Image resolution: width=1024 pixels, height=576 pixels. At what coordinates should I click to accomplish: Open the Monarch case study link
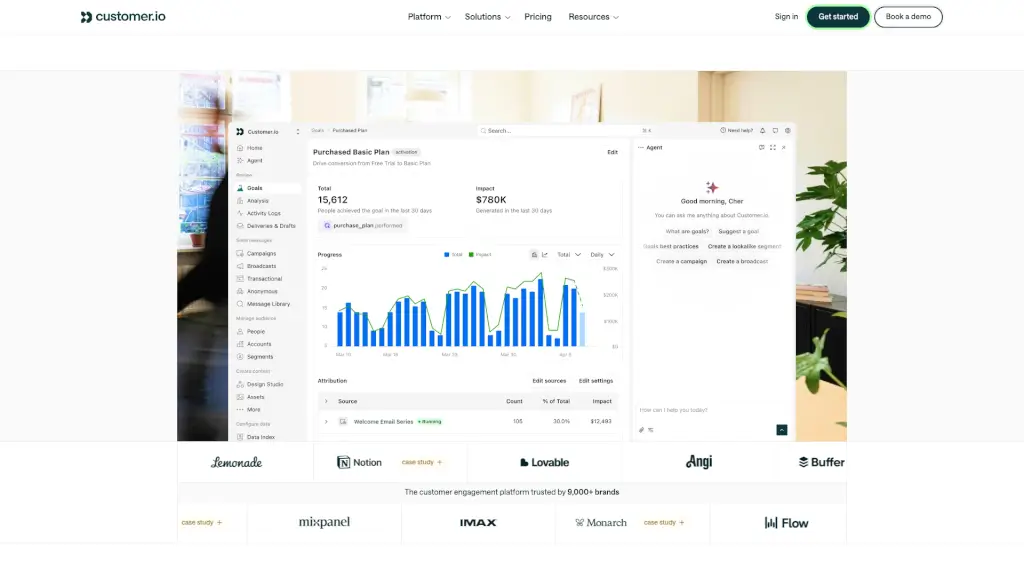pyautogui.click(x=664, y=522)
